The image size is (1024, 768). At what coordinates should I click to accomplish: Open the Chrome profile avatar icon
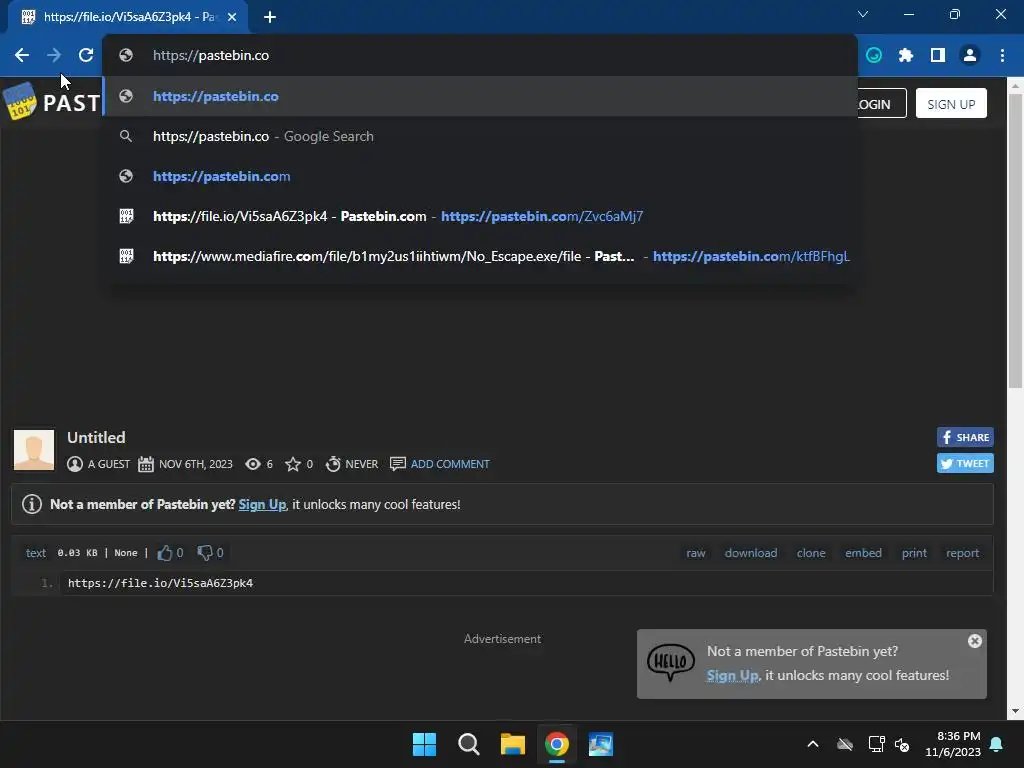point(970,56)
